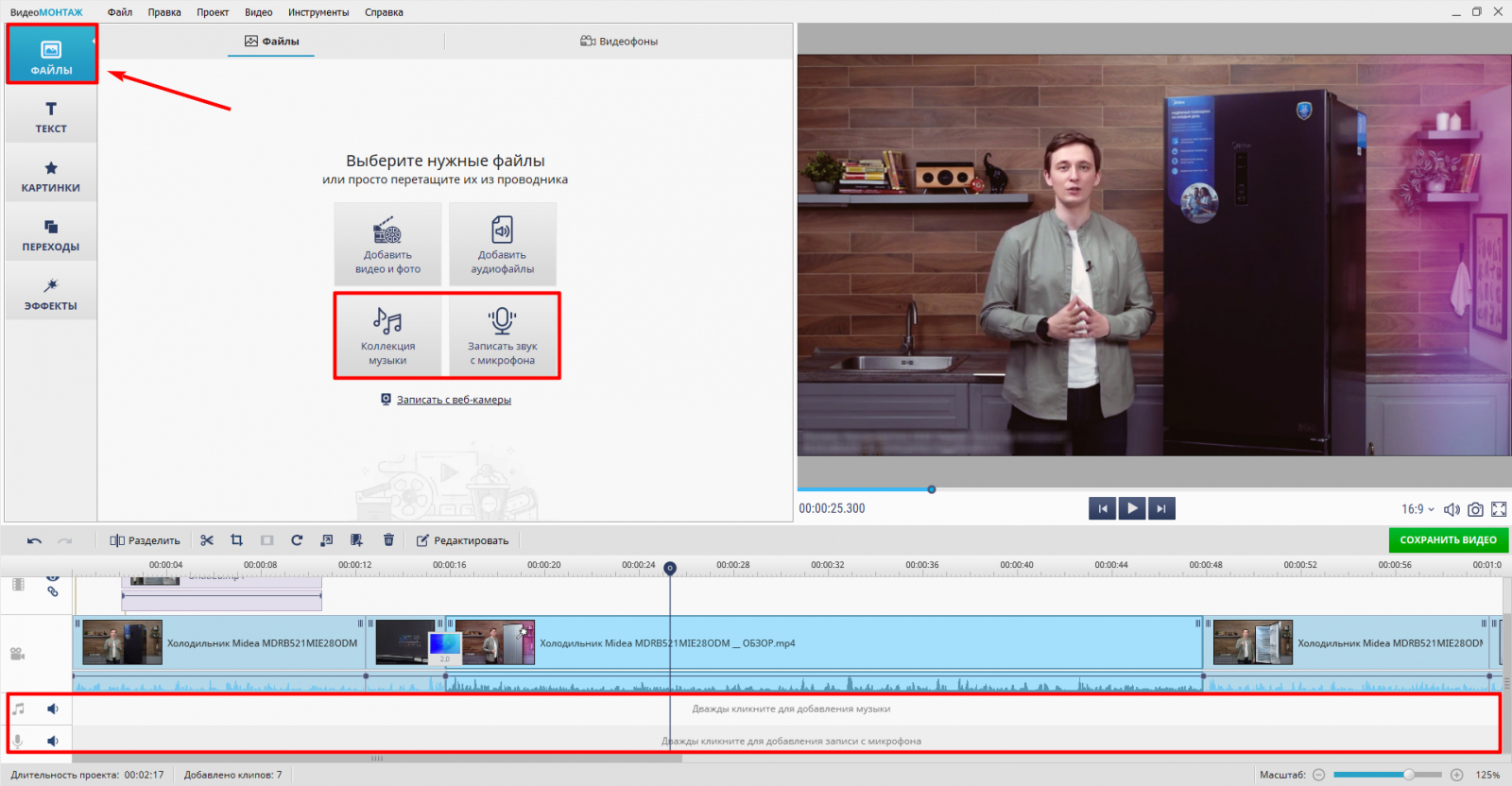This screenshot has height=786, width=1512.
Task: Toggle the preview volume speaker icon
Action: [x=1452, y=509]
